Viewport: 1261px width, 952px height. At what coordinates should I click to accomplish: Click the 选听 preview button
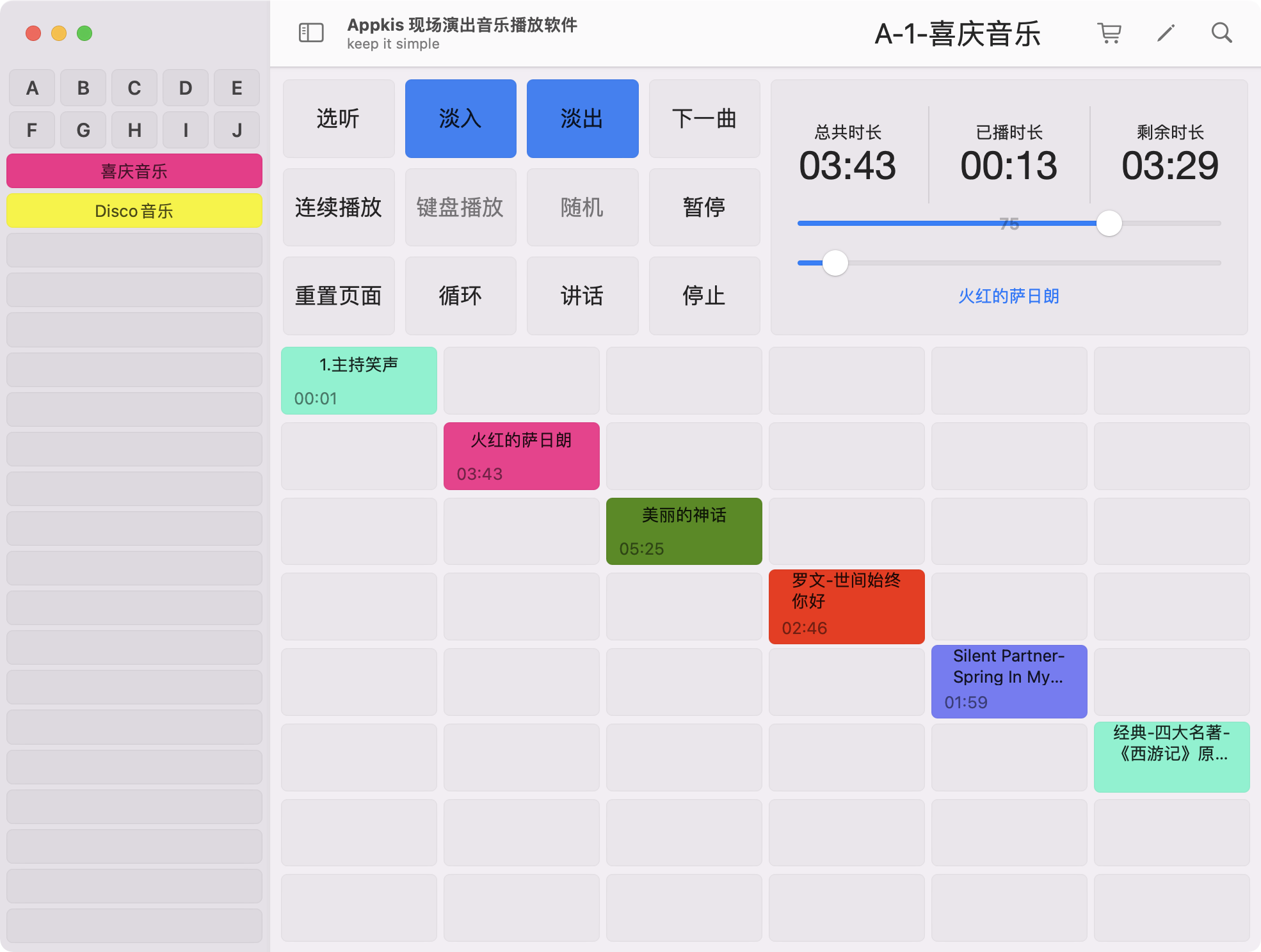click(x=339, y=118)
